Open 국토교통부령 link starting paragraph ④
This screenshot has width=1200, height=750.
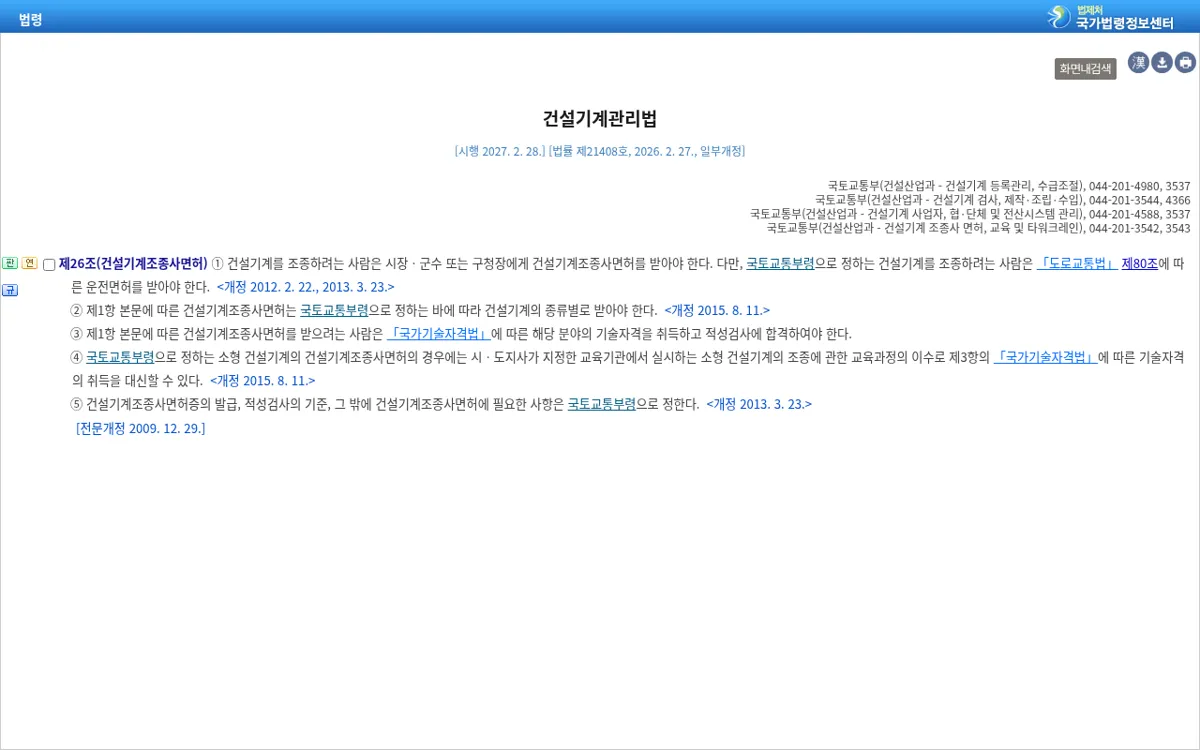tap(120, 357)
